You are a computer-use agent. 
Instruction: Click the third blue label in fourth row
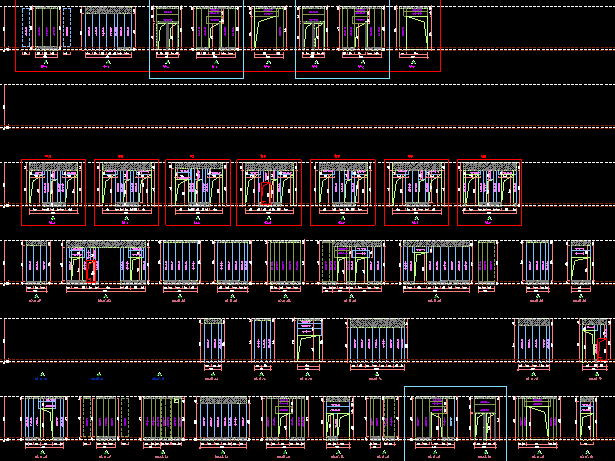click(158, 378)
